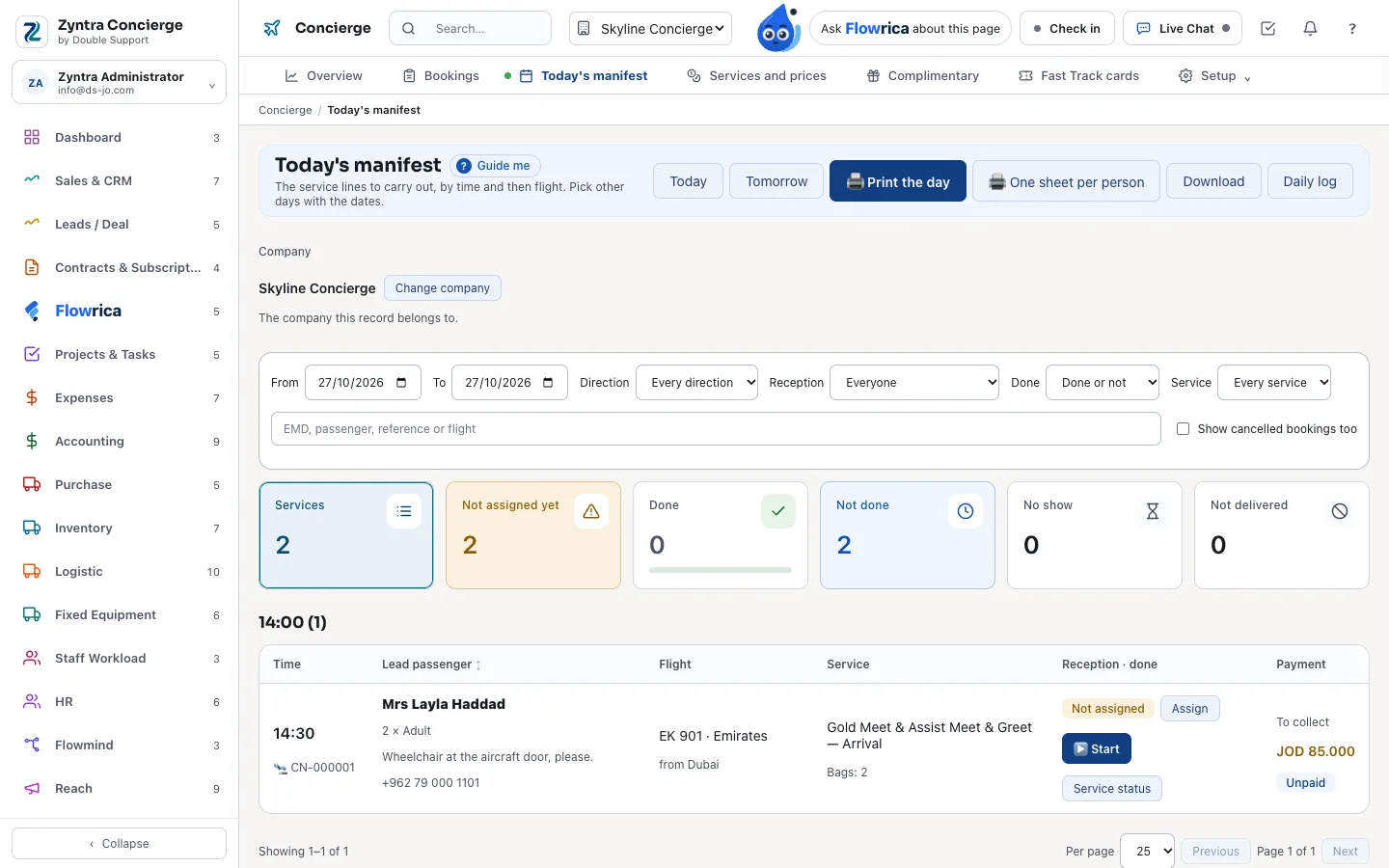
Task: Open the Skyline Concierge company selector
Action: coord(651,29)
